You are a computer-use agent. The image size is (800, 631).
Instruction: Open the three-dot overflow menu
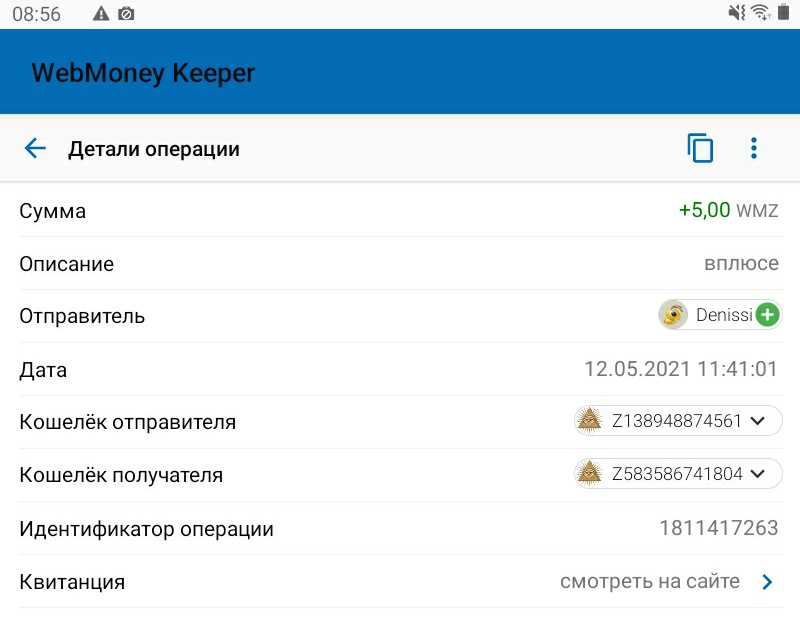(x=754, y=148)
